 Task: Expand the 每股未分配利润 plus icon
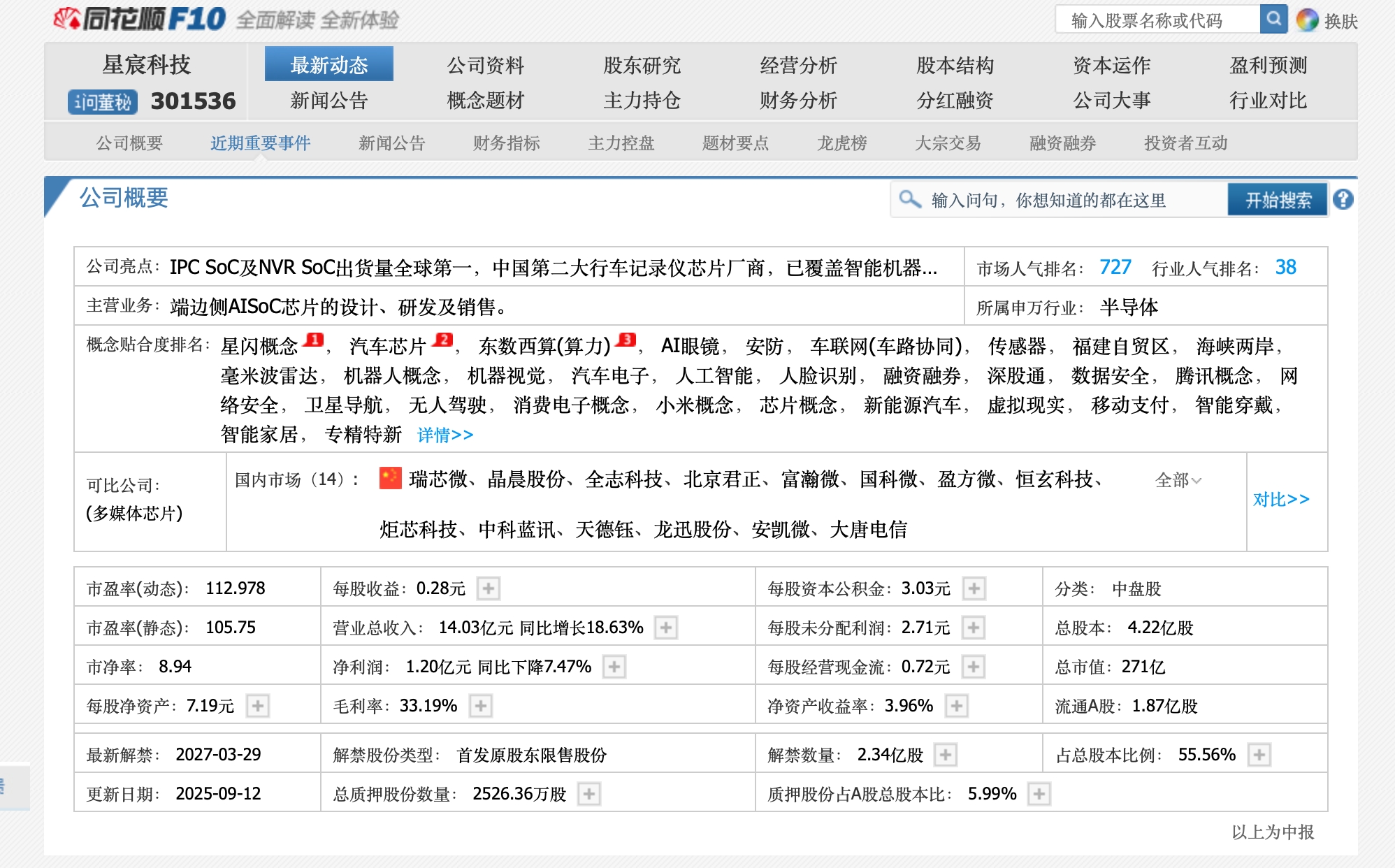pos(973,628)
